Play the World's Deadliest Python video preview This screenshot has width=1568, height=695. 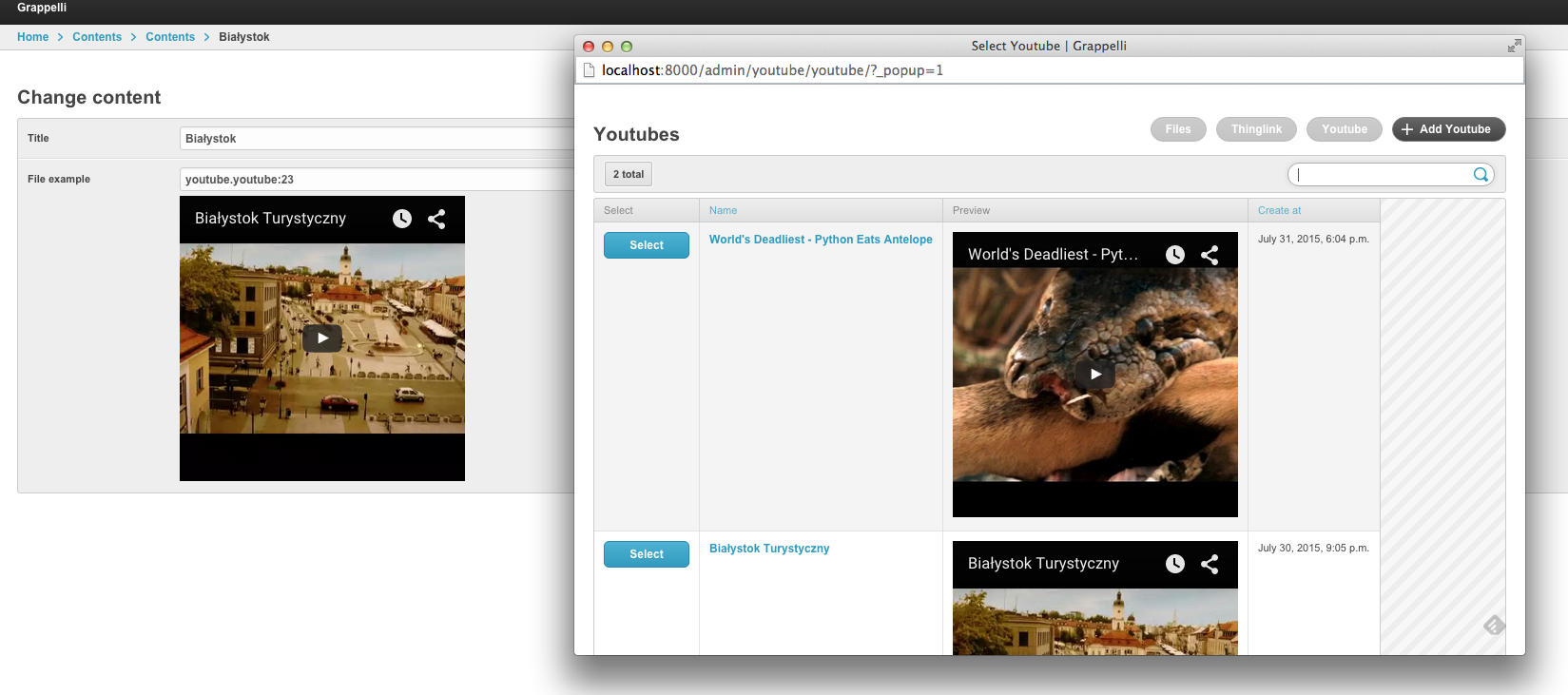(x=1095, y=375)
